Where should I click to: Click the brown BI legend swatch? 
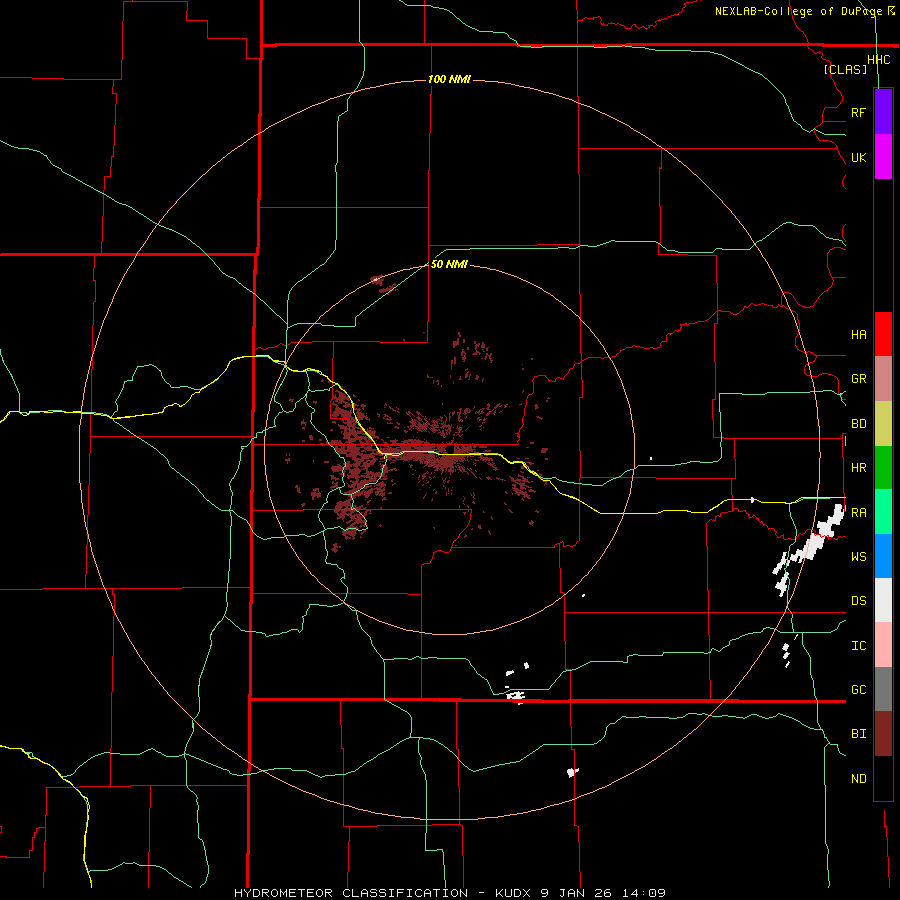[x=883, y=734]
